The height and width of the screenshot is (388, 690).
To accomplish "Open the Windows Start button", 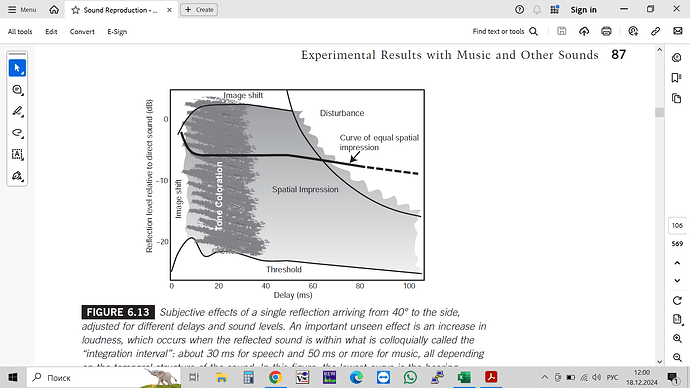I will [x=13, y=377].
